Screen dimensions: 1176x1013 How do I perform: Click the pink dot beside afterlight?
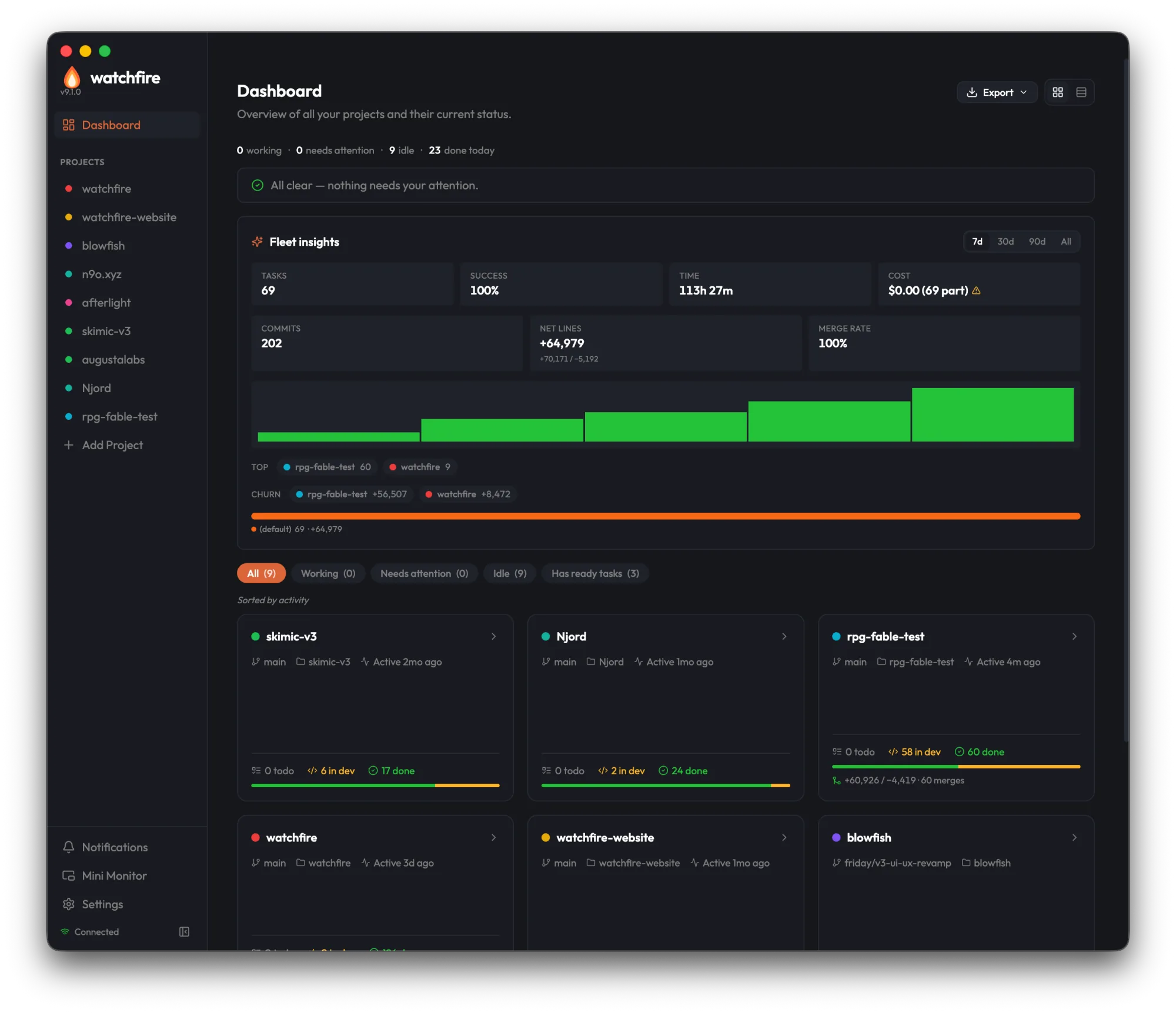coord(69,303)
